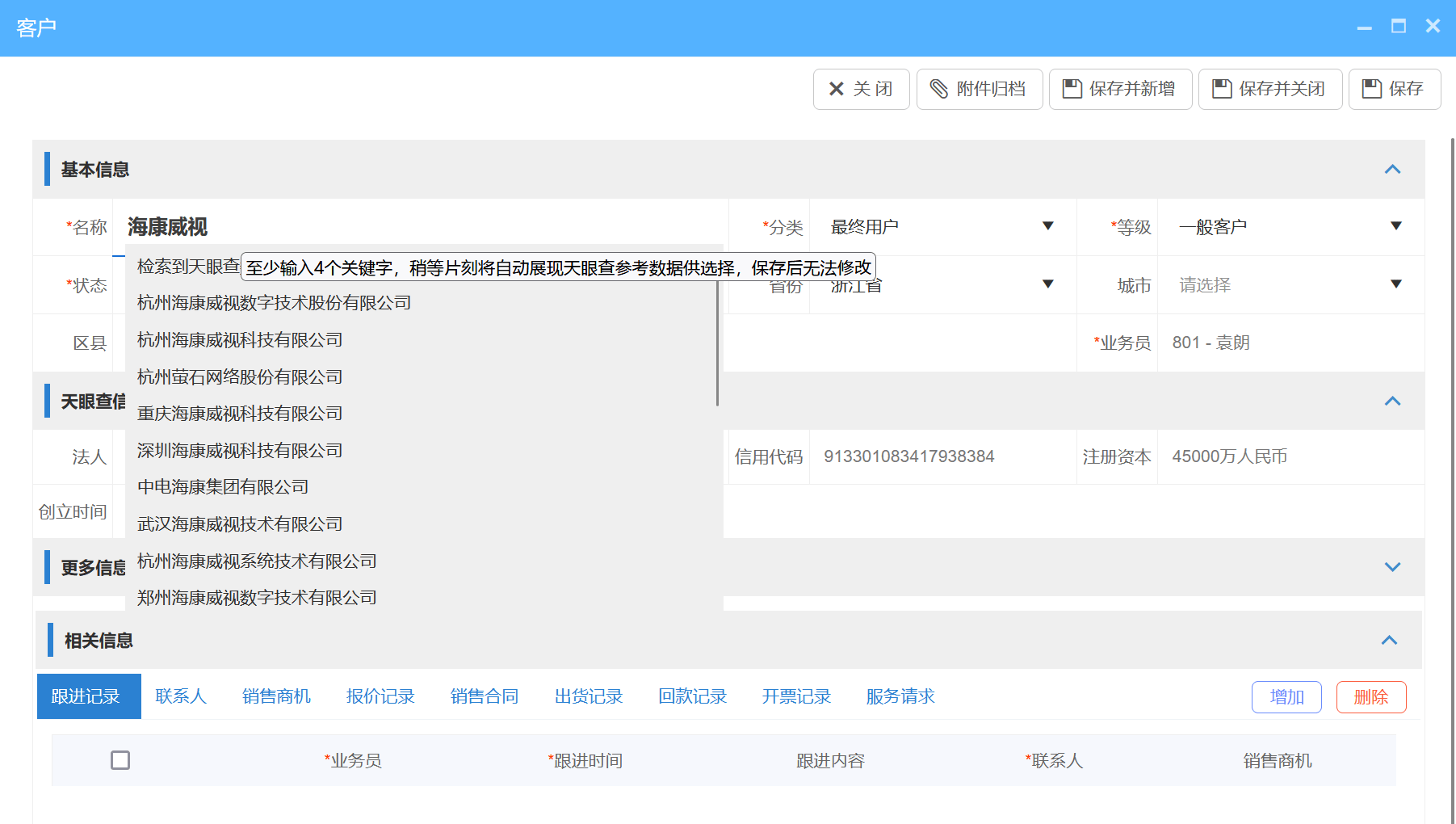Open the 回款记录 tab
Screen dimensions: 1456x824
click(692, 696)
